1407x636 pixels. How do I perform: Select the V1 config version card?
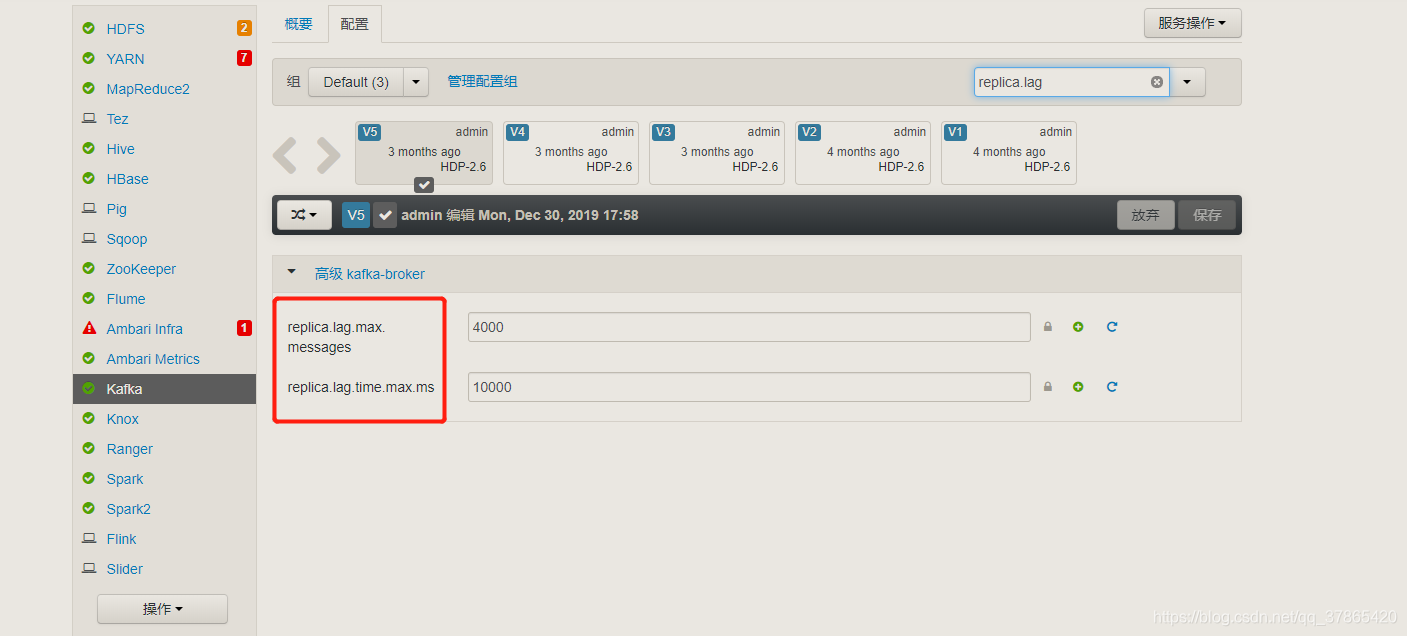pyautogui.click(x=1008, y=153)
